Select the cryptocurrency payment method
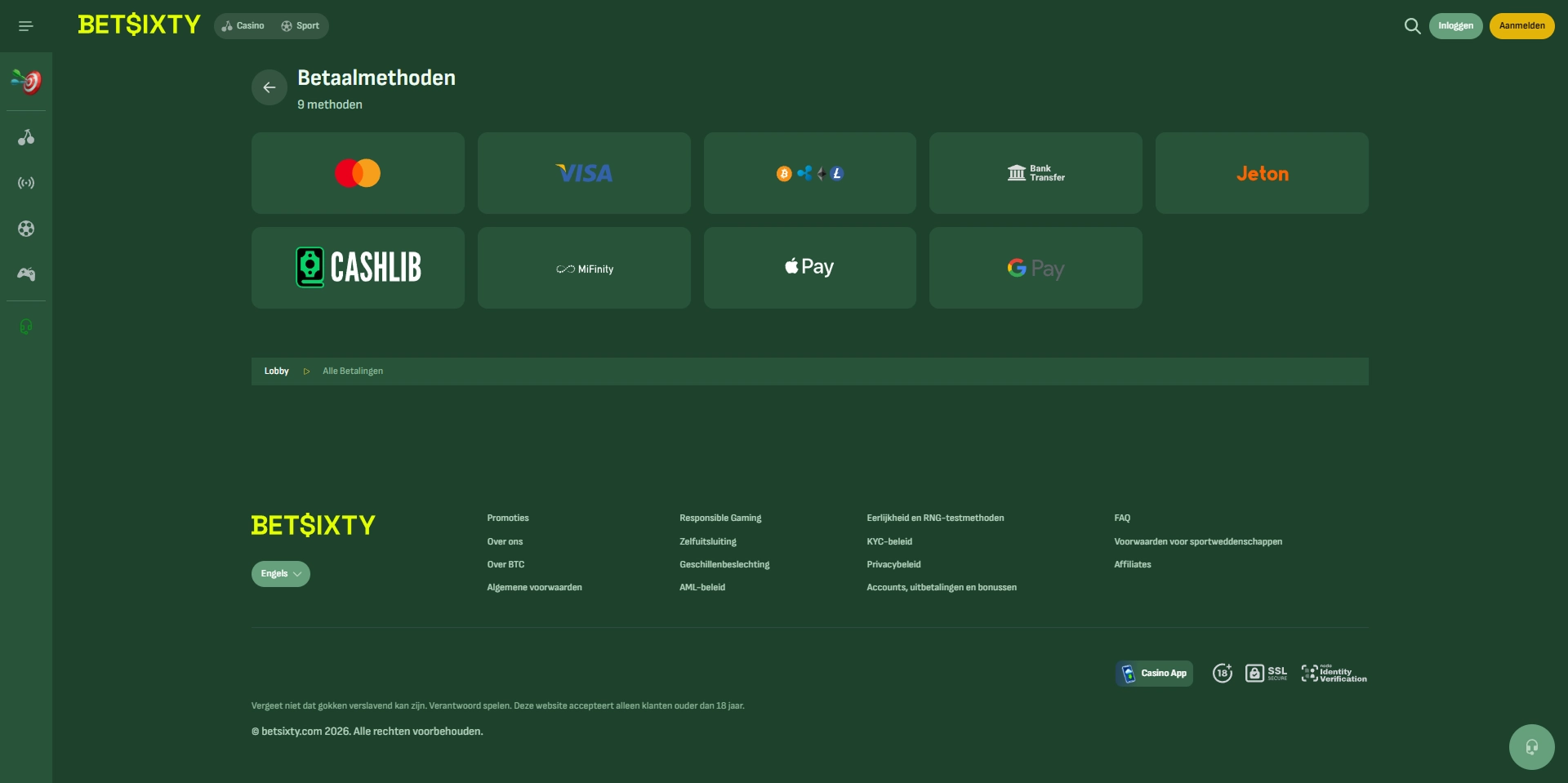The image size is (1568, 783). pyautogui.click(x=810, y=173)
